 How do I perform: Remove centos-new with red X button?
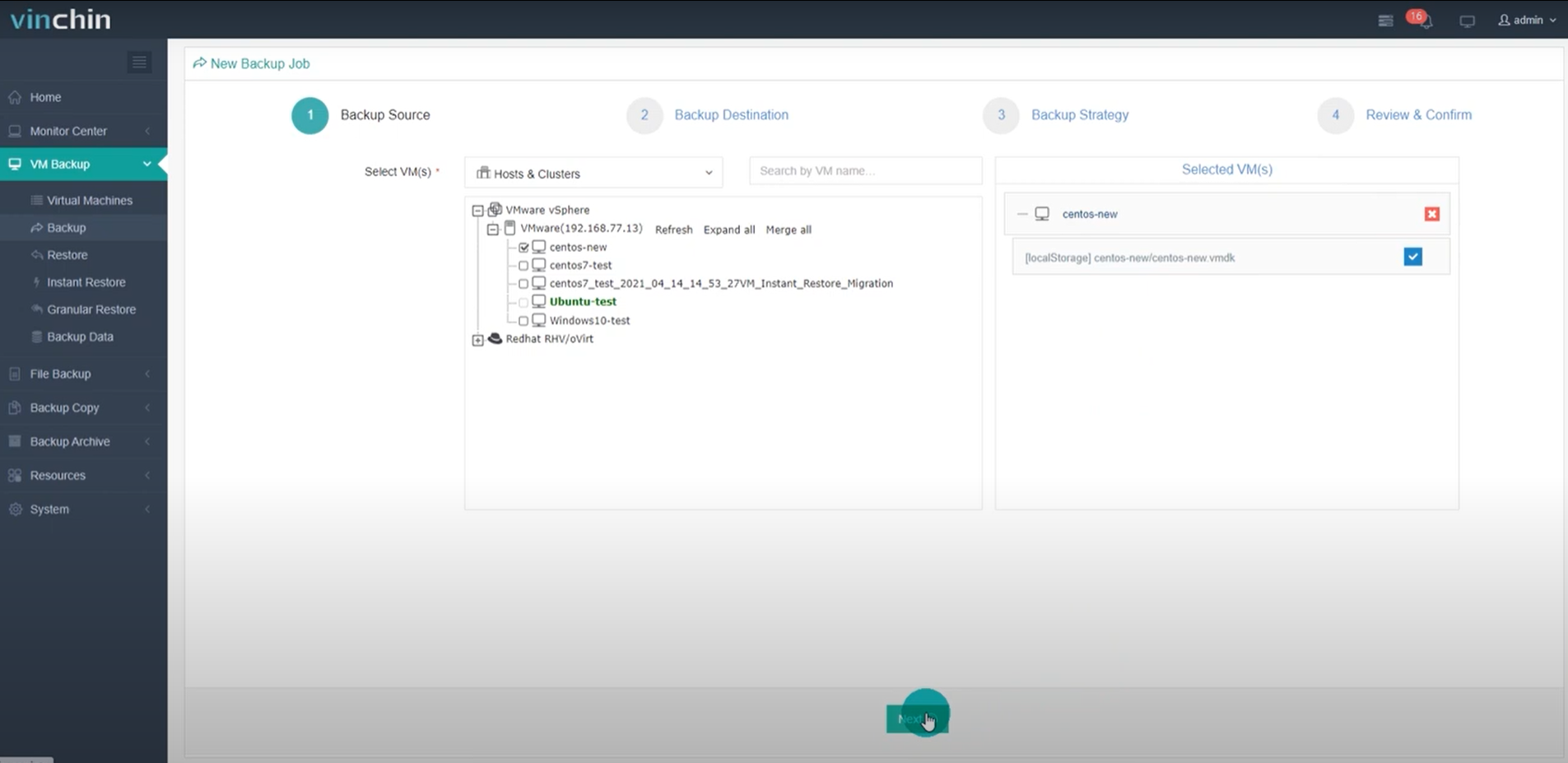point(1432,214)
